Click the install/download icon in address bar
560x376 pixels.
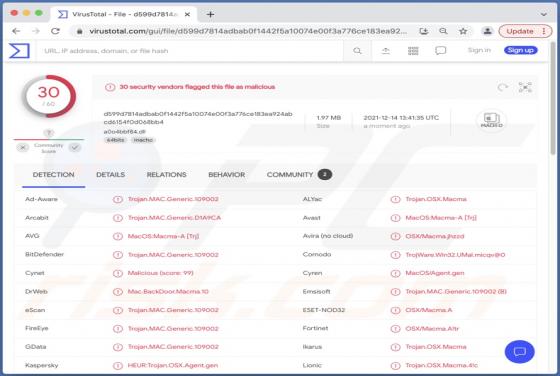[x=424, y=31]
